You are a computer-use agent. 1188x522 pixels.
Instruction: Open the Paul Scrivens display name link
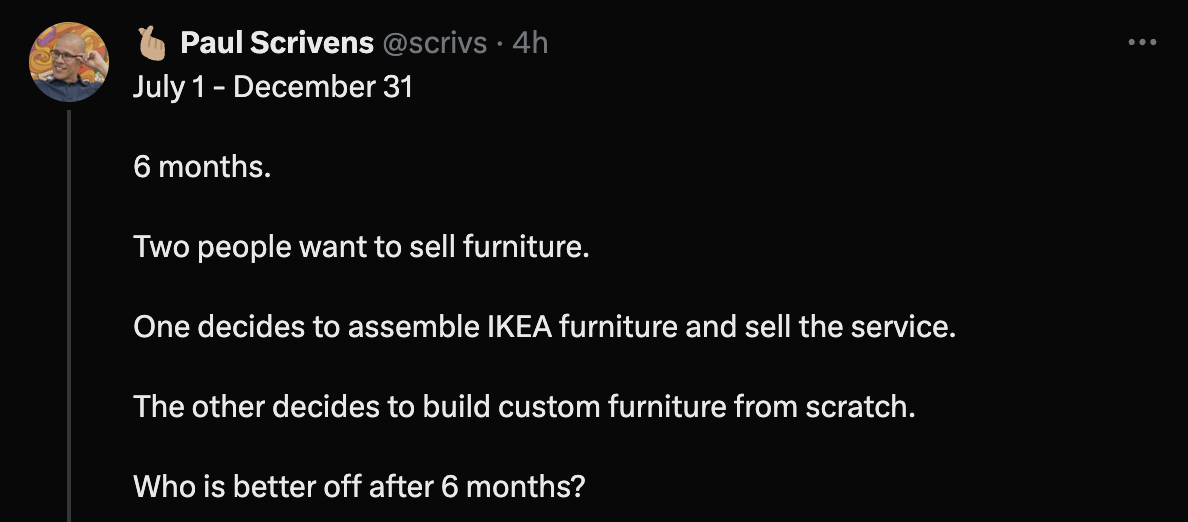pos(277,43)
